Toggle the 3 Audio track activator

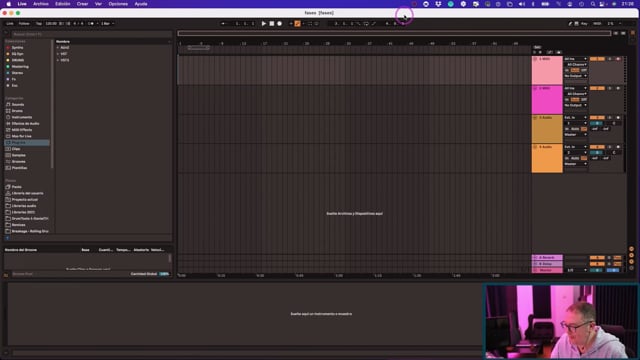pyautogui.click(x=597, y=118)
